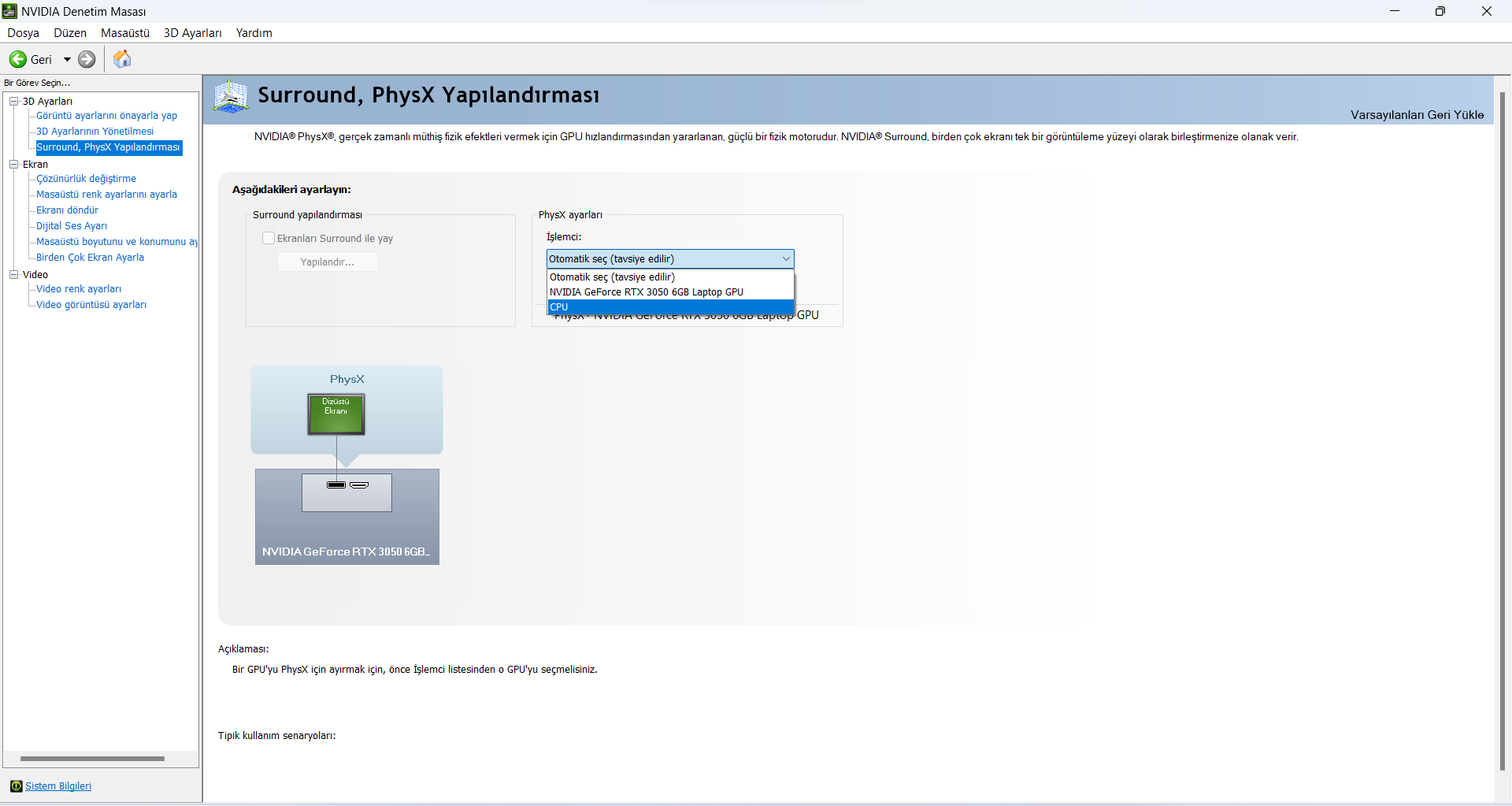Open the Dosya menu

click(x=23, y=33)
